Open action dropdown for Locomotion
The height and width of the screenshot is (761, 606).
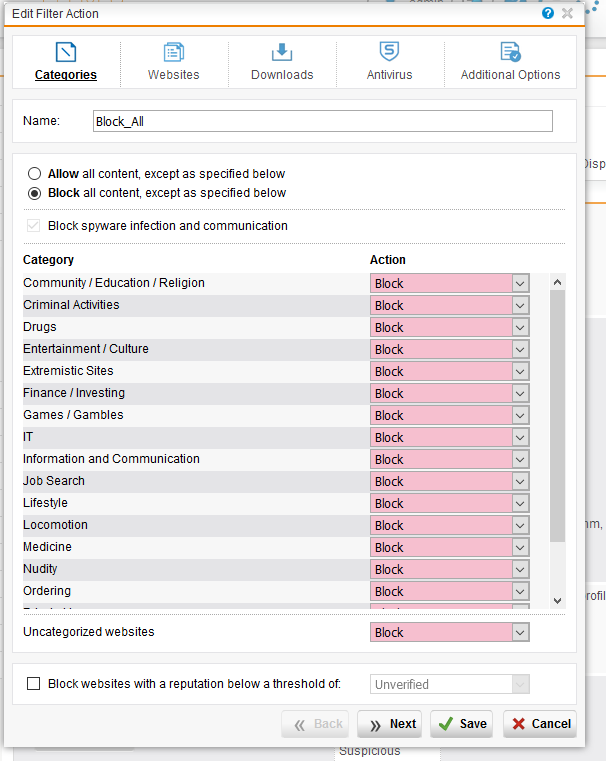[x=450, y=525]
